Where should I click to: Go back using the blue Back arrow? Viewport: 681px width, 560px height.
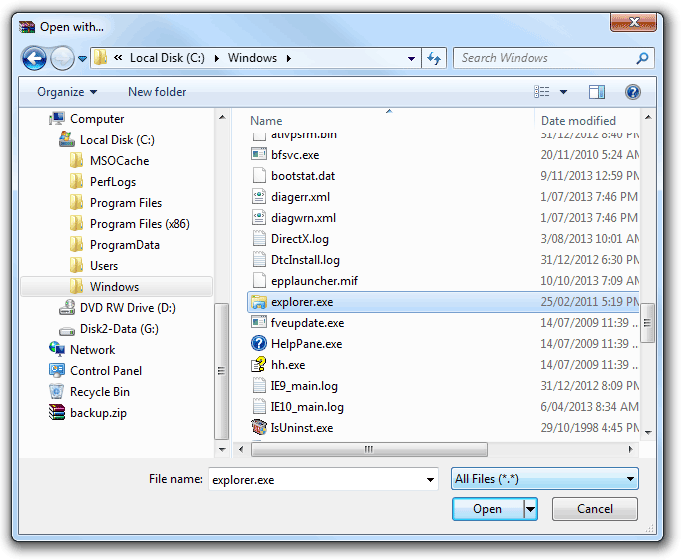click(34, 58)
